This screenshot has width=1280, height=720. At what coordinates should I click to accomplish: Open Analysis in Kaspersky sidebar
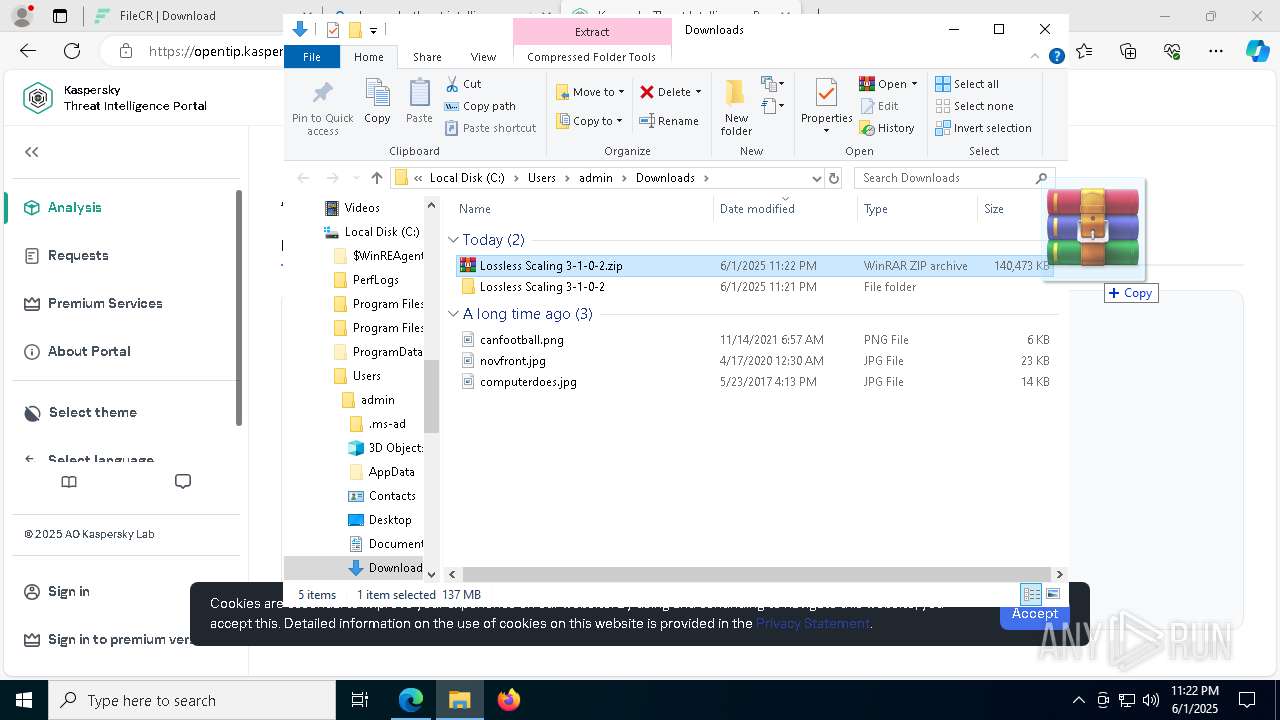[74, 207]
